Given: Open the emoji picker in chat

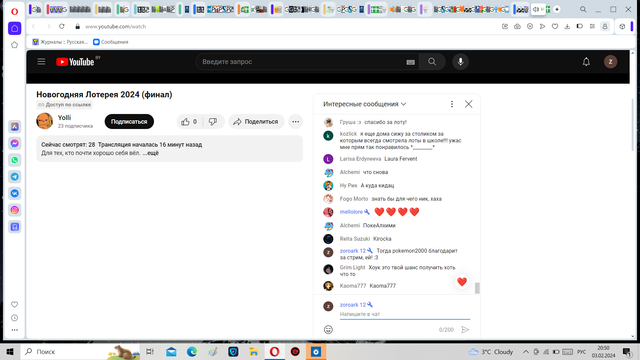Looking at the screenshot, I should click(328, 329).
